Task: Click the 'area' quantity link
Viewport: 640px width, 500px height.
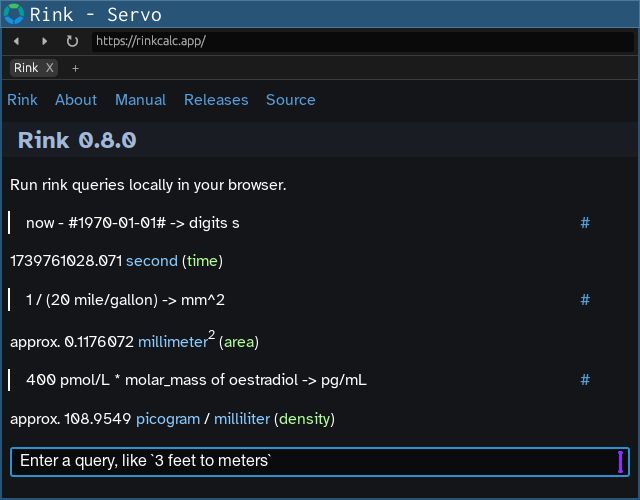Action: [x=239, y=342]
